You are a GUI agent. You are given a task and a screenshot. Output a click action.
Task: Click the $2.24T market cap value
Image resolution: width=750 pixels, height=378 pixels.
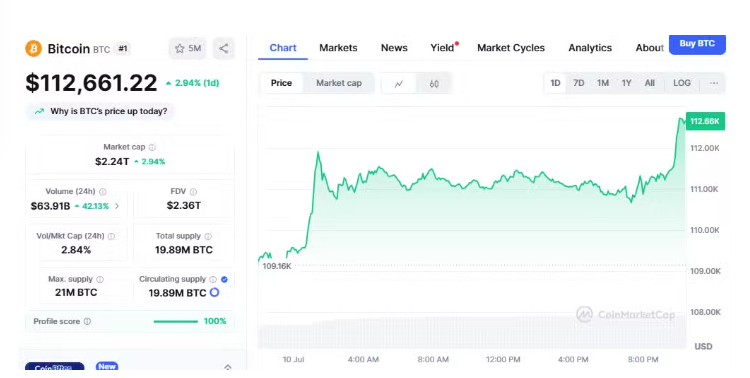click(x=112, y=162)
